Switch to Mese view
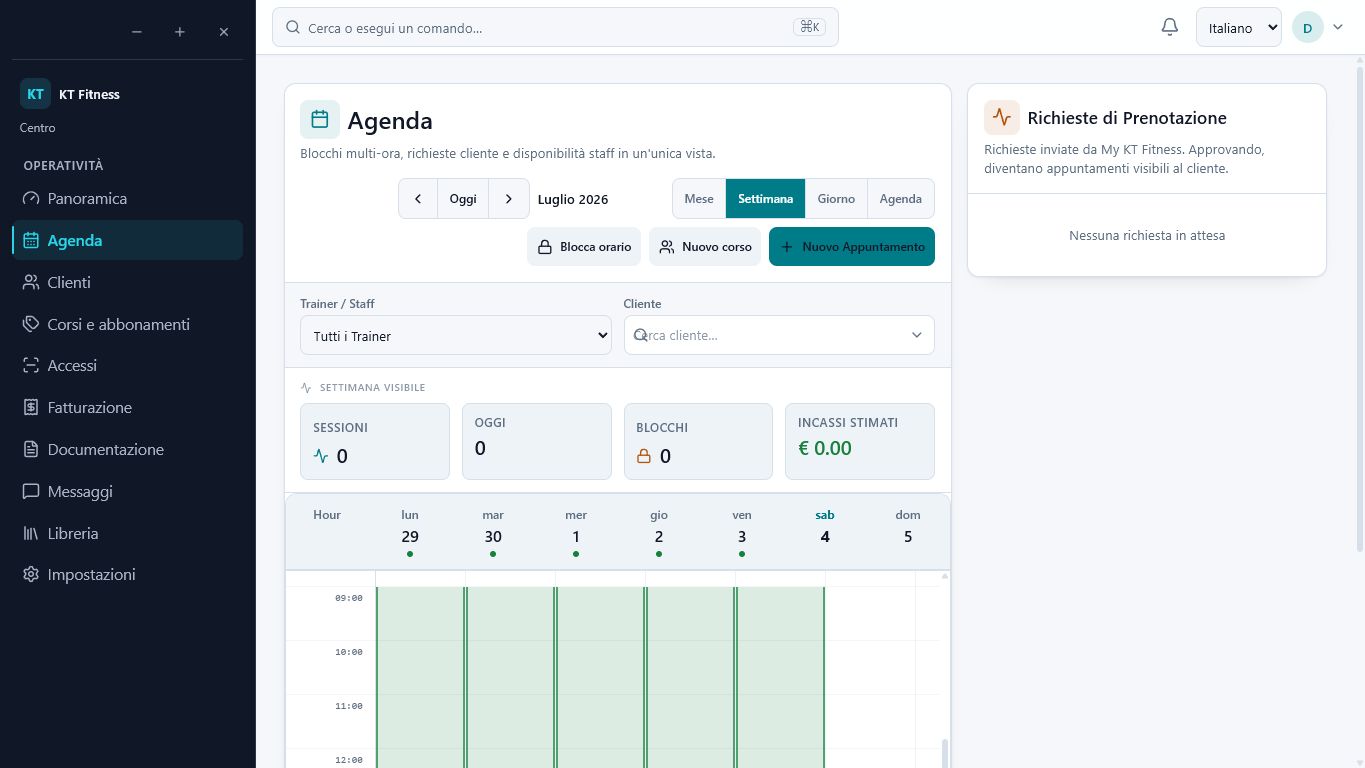Viewport: 1365px width, 768px height. (699, 198)
